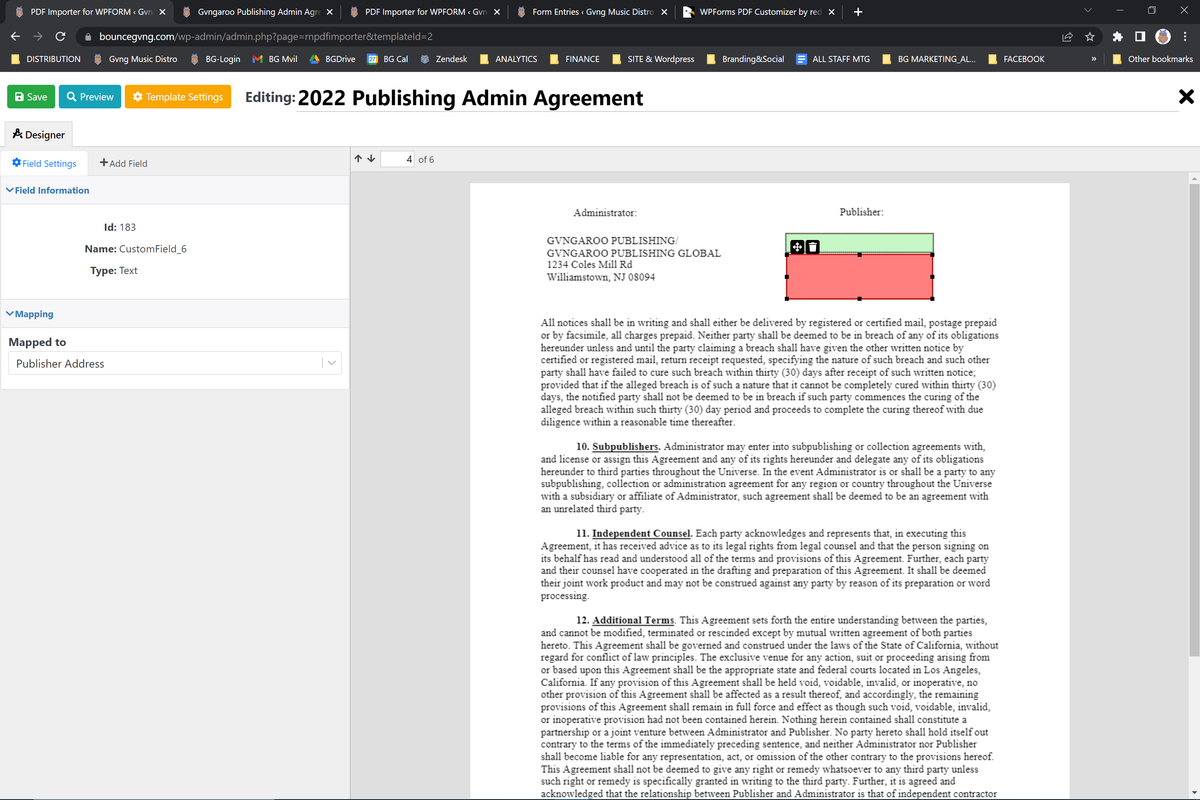Open the Zendesk bookmark
Image resolution: width=1200 pixels, height=800 pixels.
point(444,59)
